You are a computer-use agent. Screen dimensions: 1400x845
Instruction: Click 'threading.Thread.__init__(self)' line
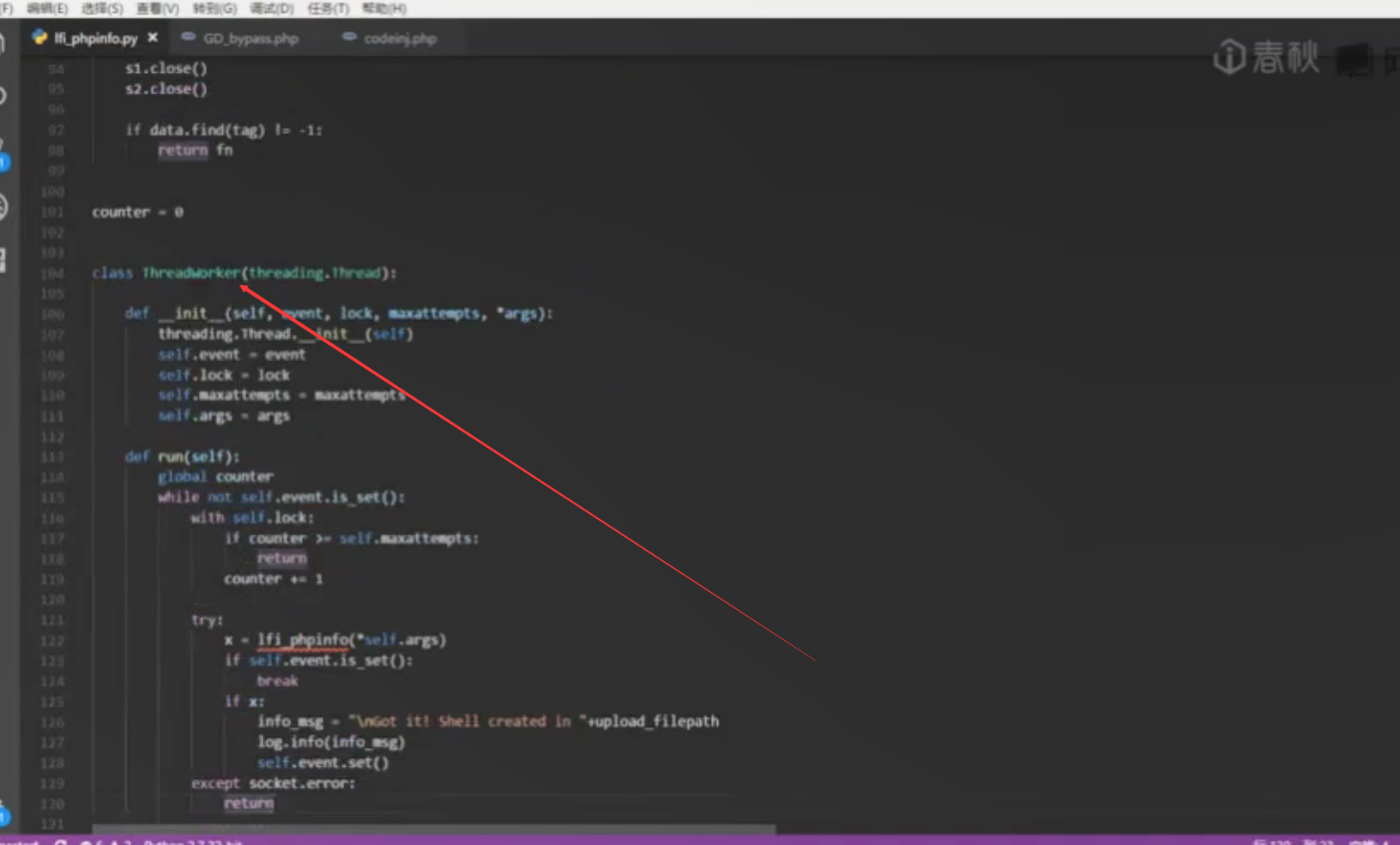[x=285, y=335]
